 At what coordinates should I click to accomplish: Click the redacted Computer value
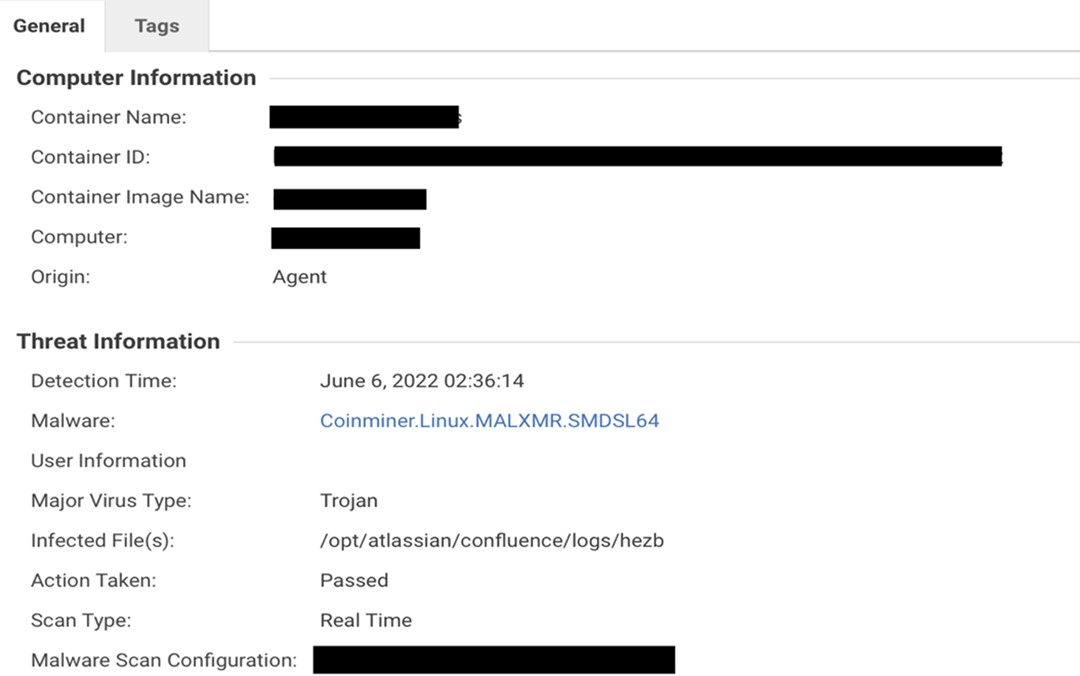point(346,238)
